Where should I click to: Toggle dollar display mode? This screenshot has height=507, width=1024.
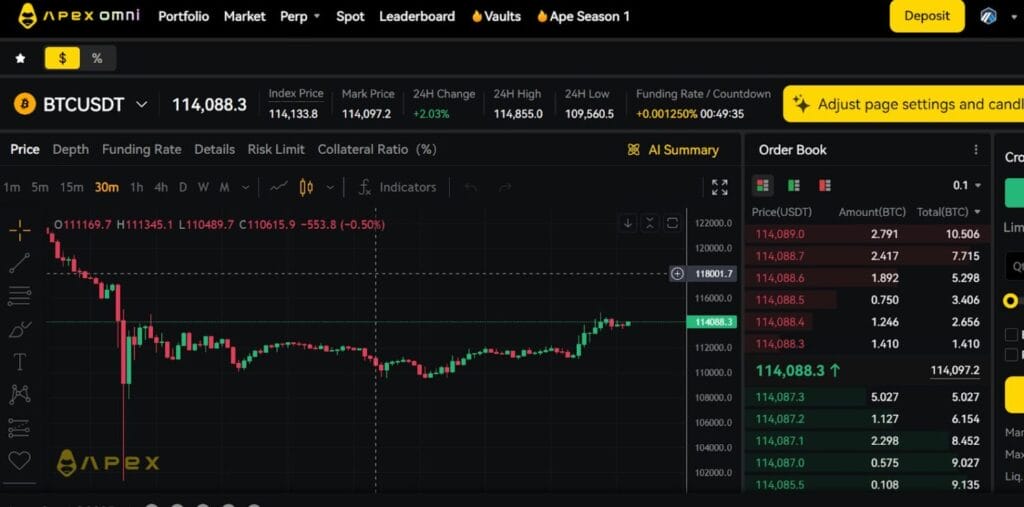[62, 58]
